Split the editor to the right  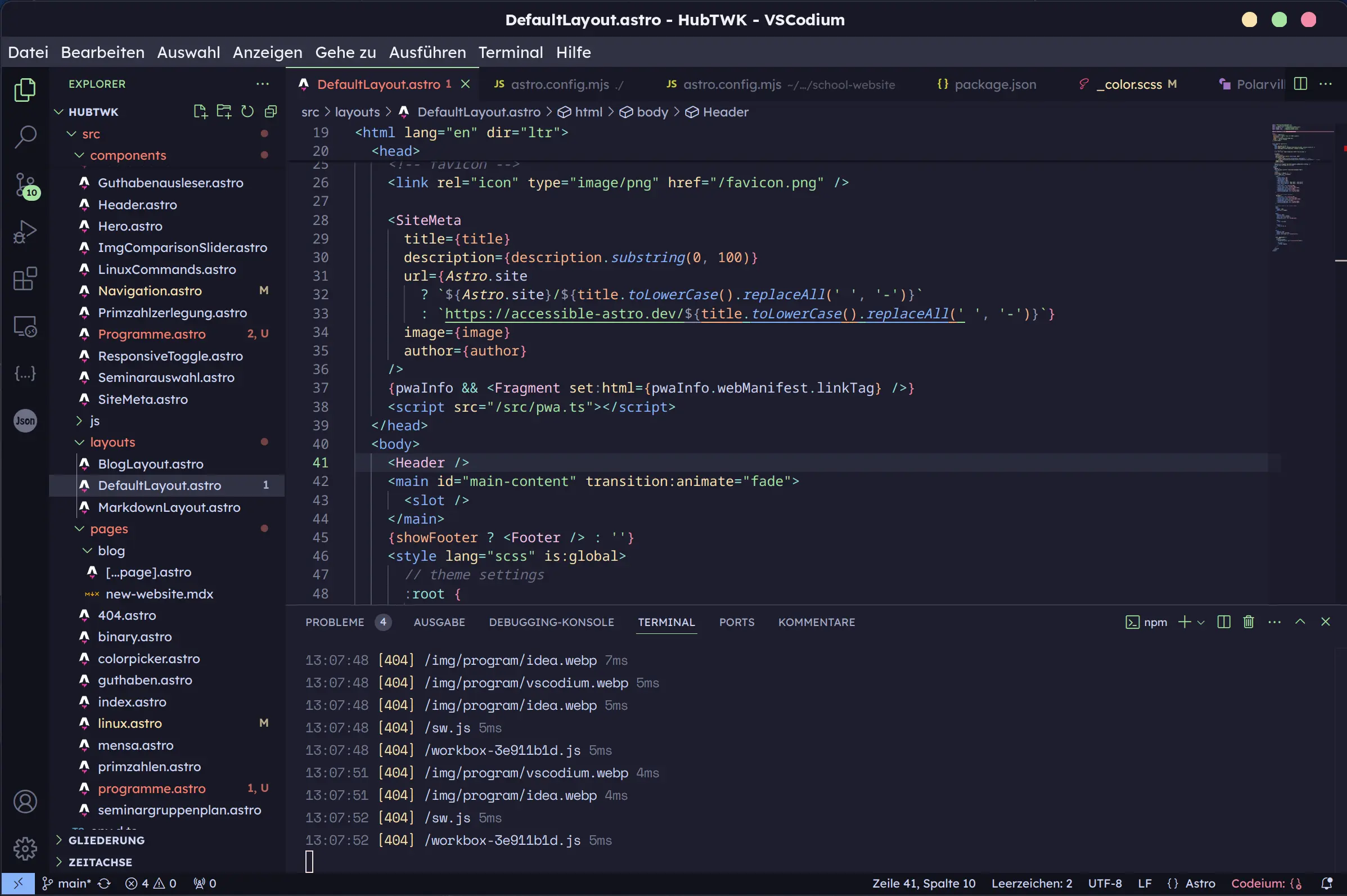(1301, 84)
